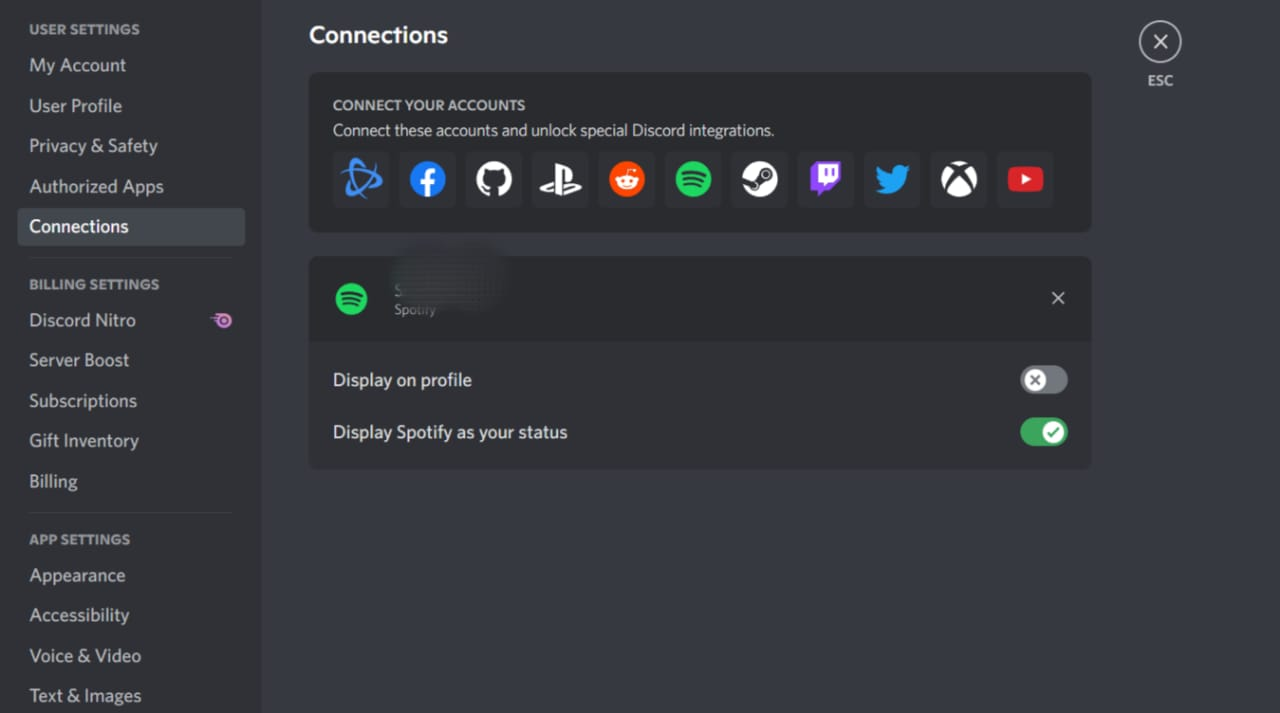Open Privacy & Safety settings
The height and width of the screenshot is (713, 1280).
131,146
